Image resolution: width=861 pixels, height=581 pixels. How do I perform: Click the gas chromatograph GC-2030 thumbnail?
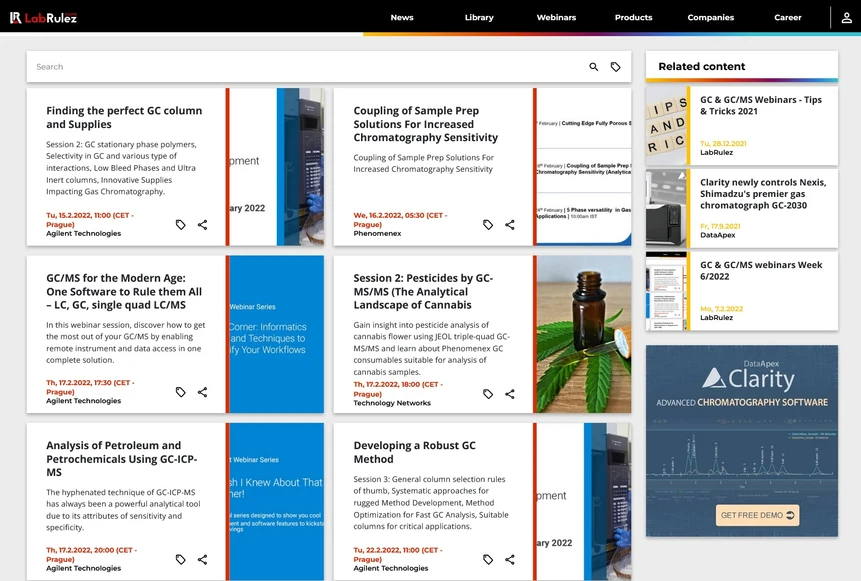[x=666, y=208]
